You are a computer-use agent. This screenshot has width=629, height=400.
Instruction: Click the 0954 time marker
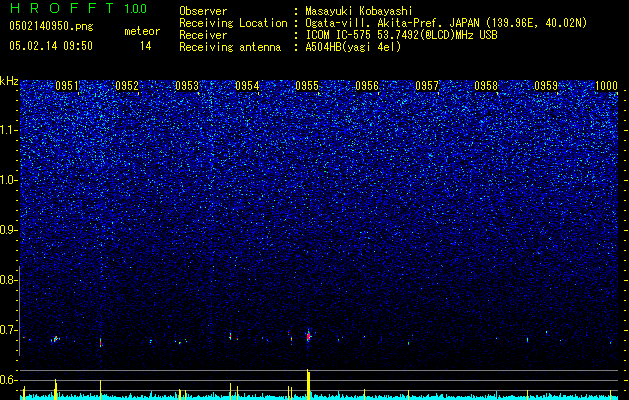[x=247, y=86]
